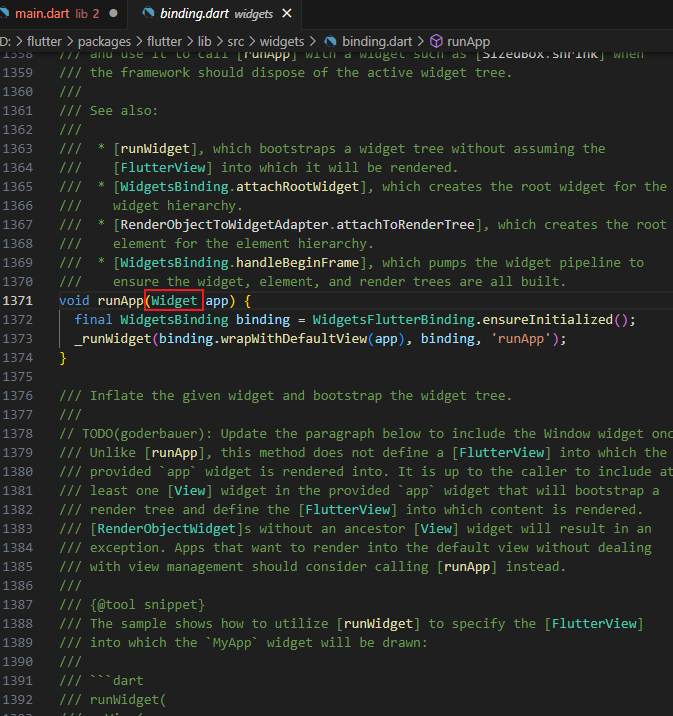
Task: Click 'TODO(goderbauer)' comment on line 1378
Action: 143,434
